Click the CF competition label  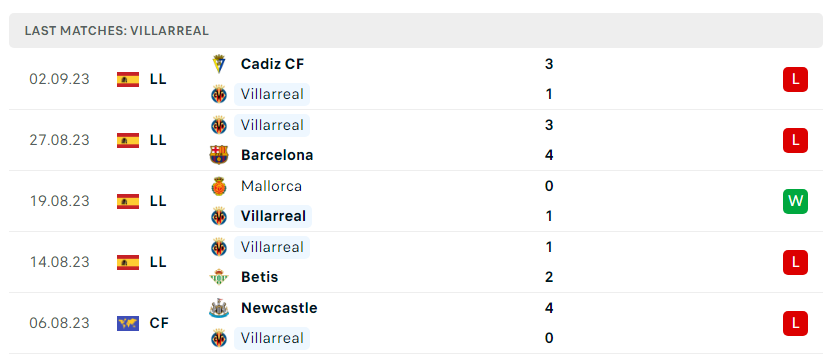159,323
